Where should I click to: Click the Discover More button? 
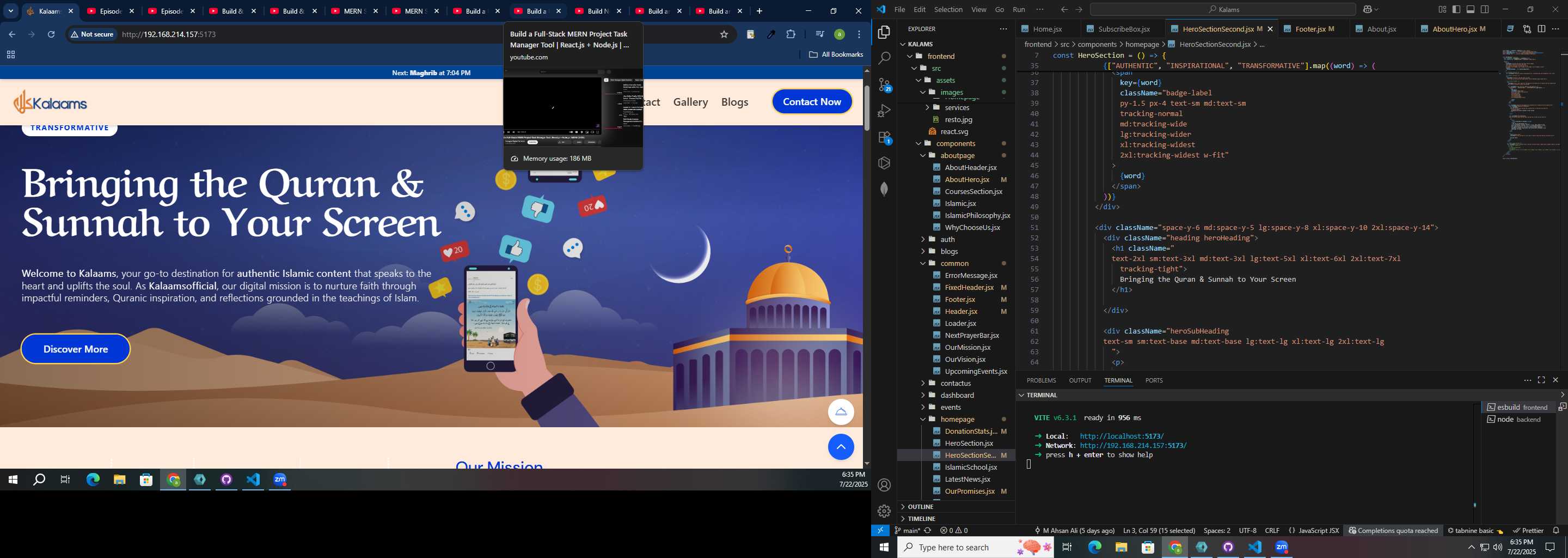click(76, 349)
